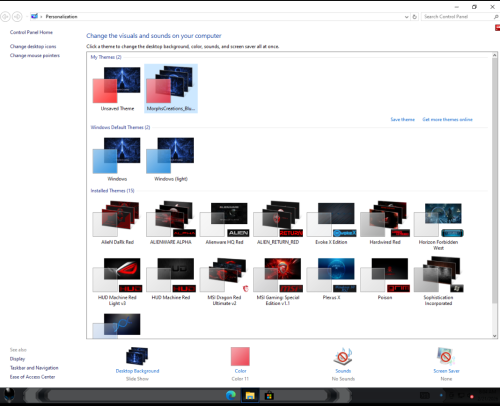This screenshot has width=500, height=406.
Task: Choose the HUD Machine Red theme
Action: tap(171, 278)
